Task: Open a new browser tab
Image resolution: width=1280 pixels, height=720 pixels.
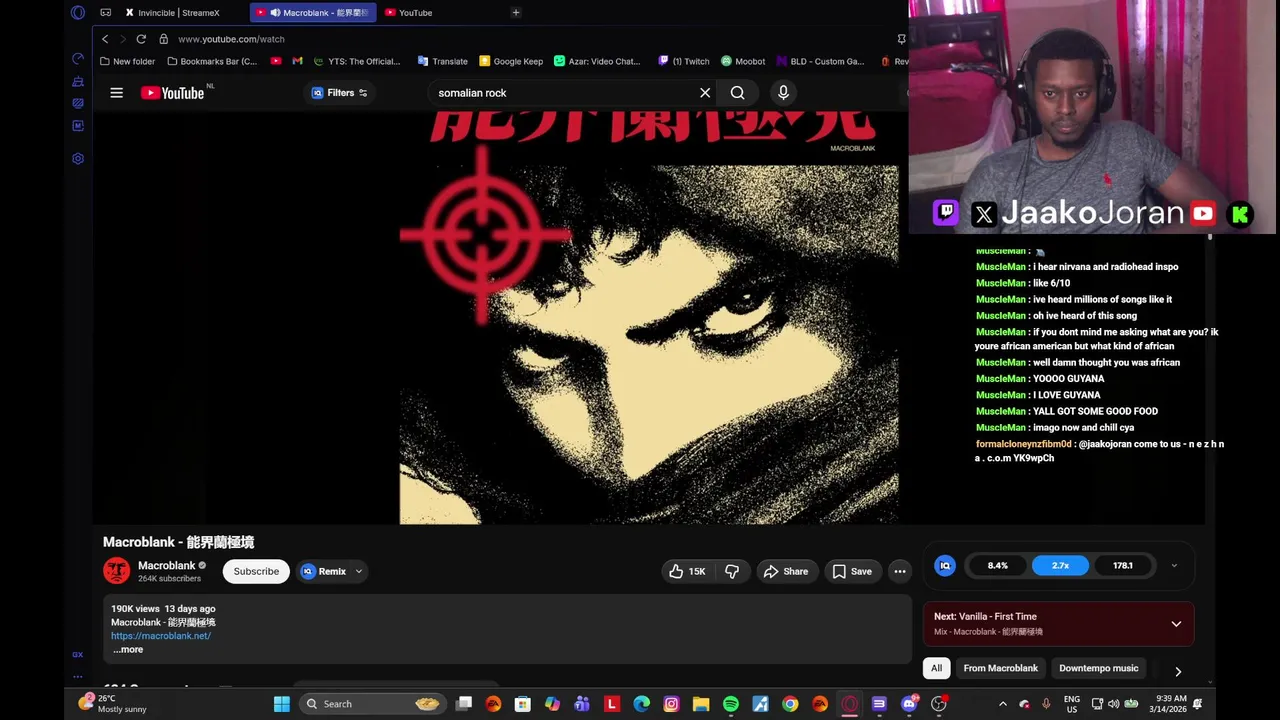Action: (516, 13)
